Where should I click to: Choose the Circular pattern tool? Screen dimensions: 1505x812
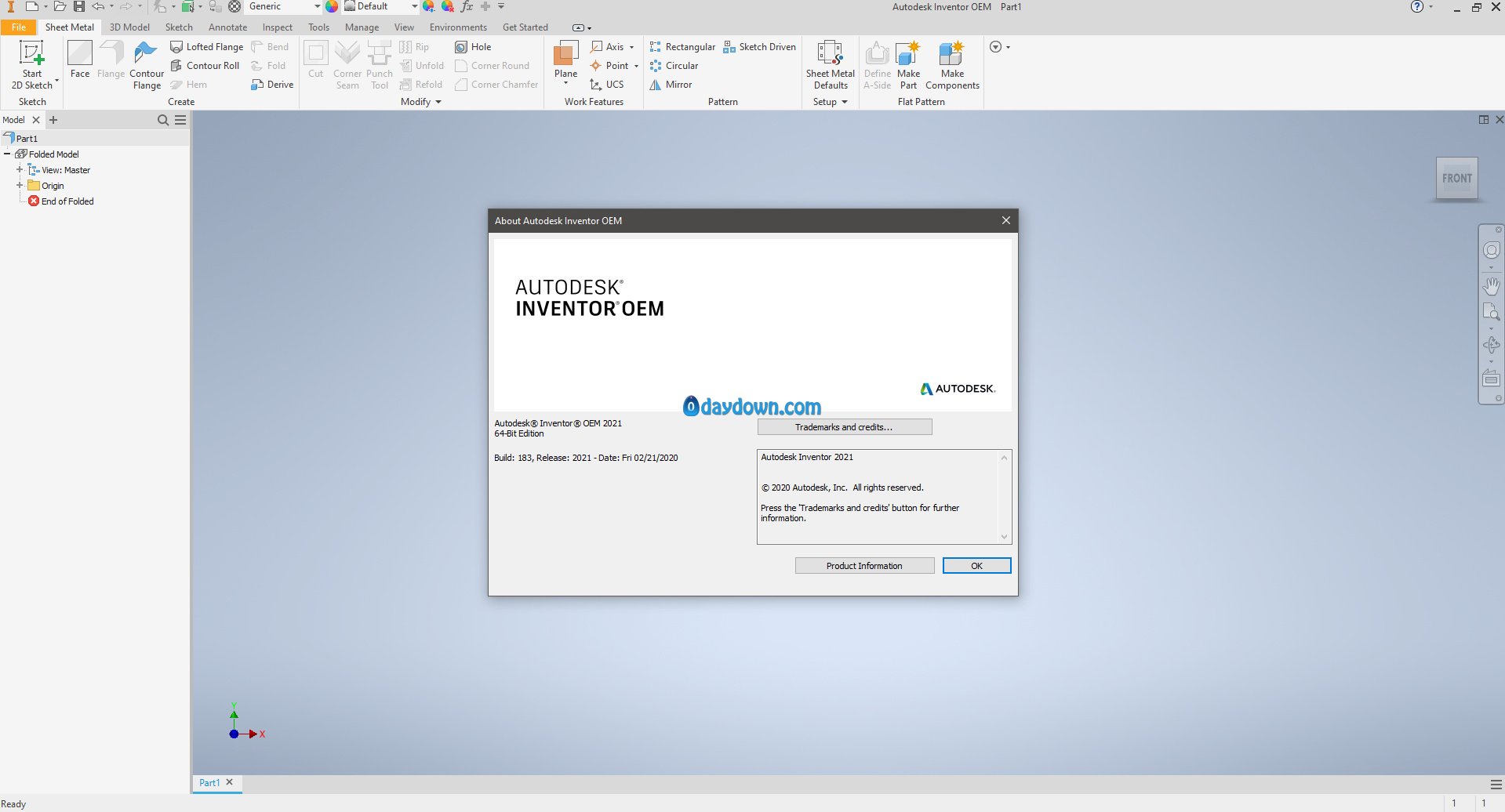tap(674, 66)
